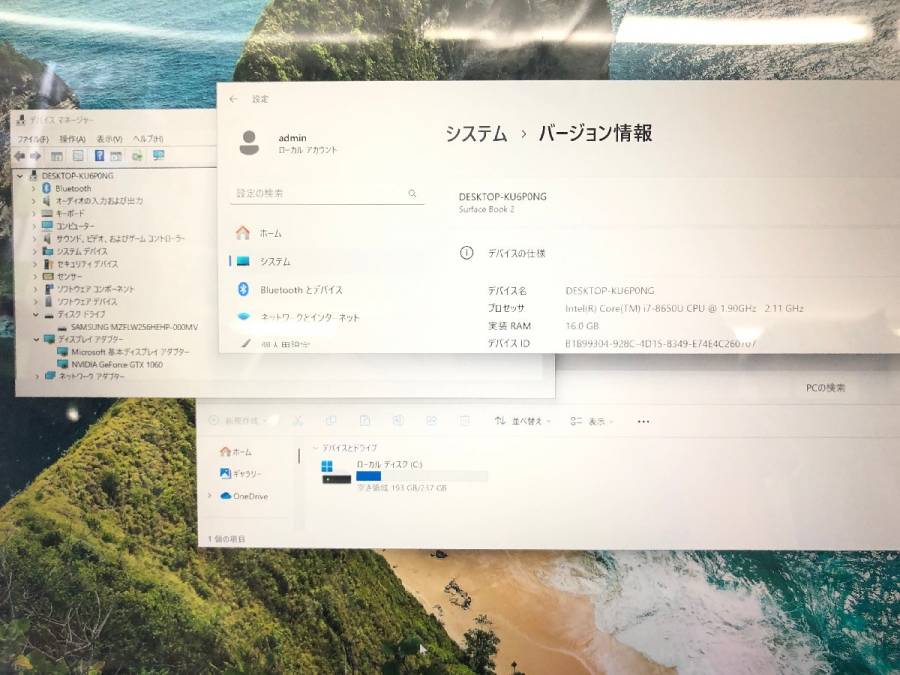The width and height of the screenshot is (900, 675).
Task: Select Microsoft 基本ディスプレイ アダプター device
Action: point(130,352)
